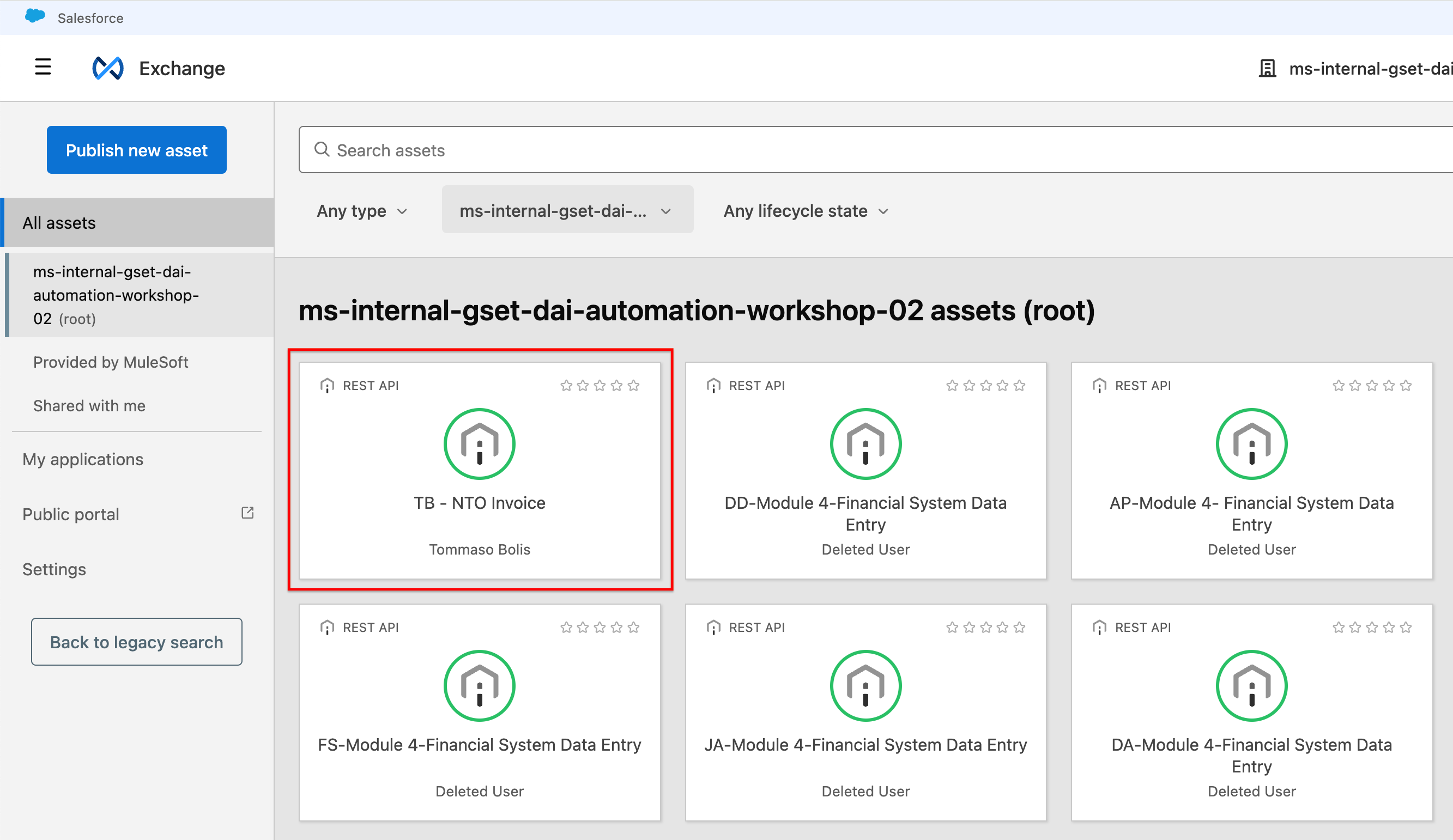Click REST API type icon on JA-Module 4 card
This screenshot has height=840, width=1453.
coord(713,628)
